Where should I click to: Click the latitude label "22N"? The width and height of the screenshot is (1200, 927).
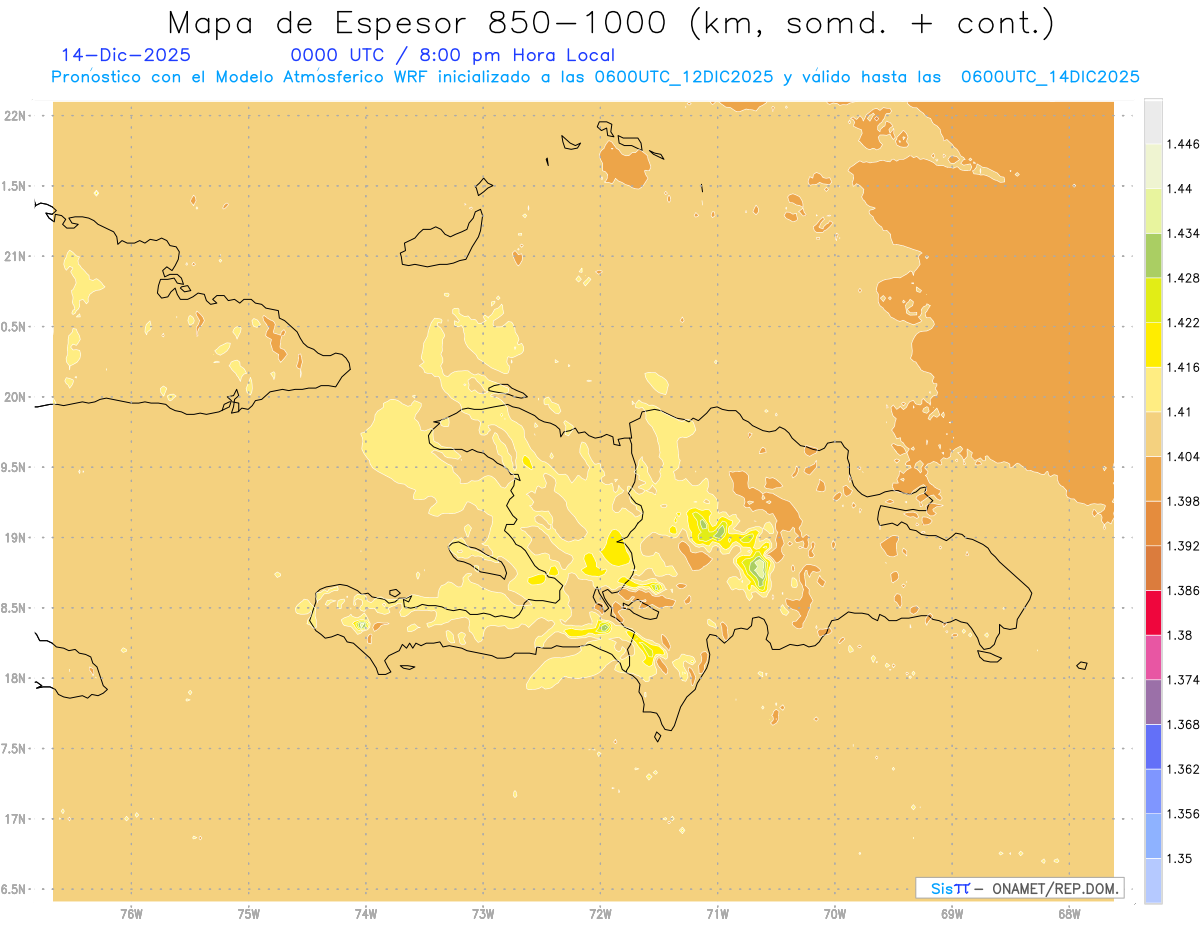coord(16,116)
